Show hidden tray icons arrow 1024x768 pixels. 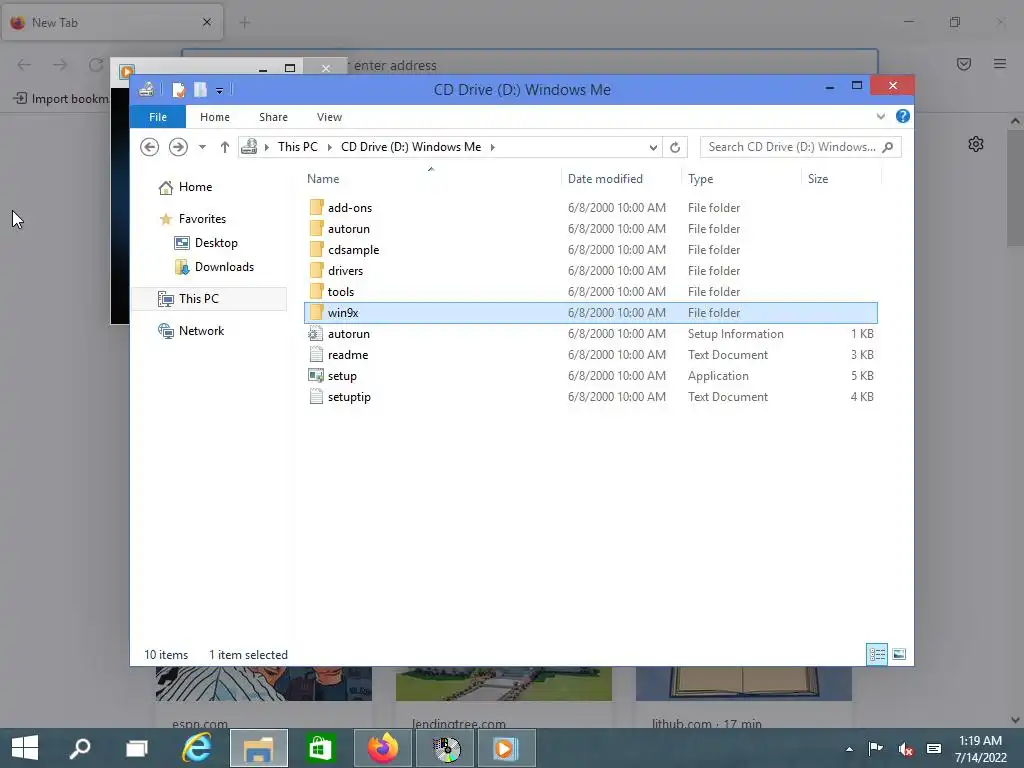point(849,749)
